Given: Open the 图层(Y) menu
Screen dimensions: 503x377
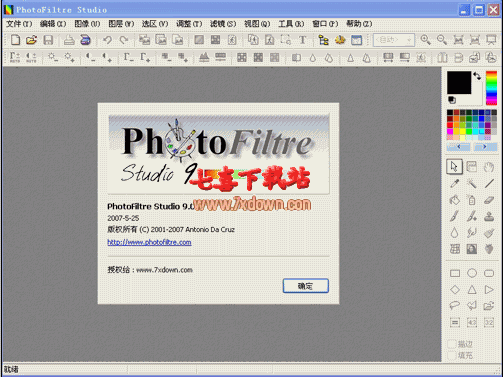Looking at the screenshot, I should 121,24.
